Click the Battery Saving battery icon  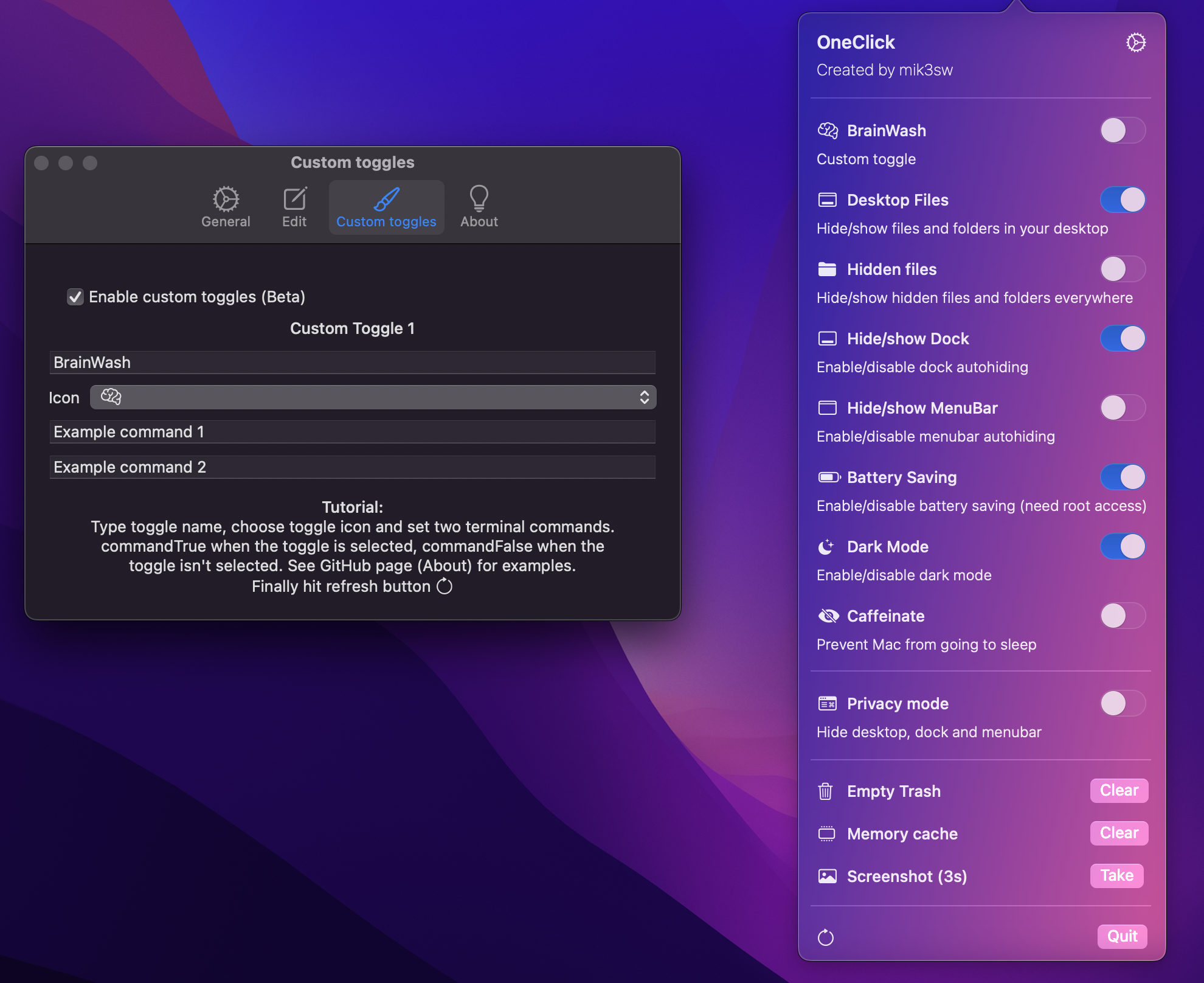click(x=829, y=478)
